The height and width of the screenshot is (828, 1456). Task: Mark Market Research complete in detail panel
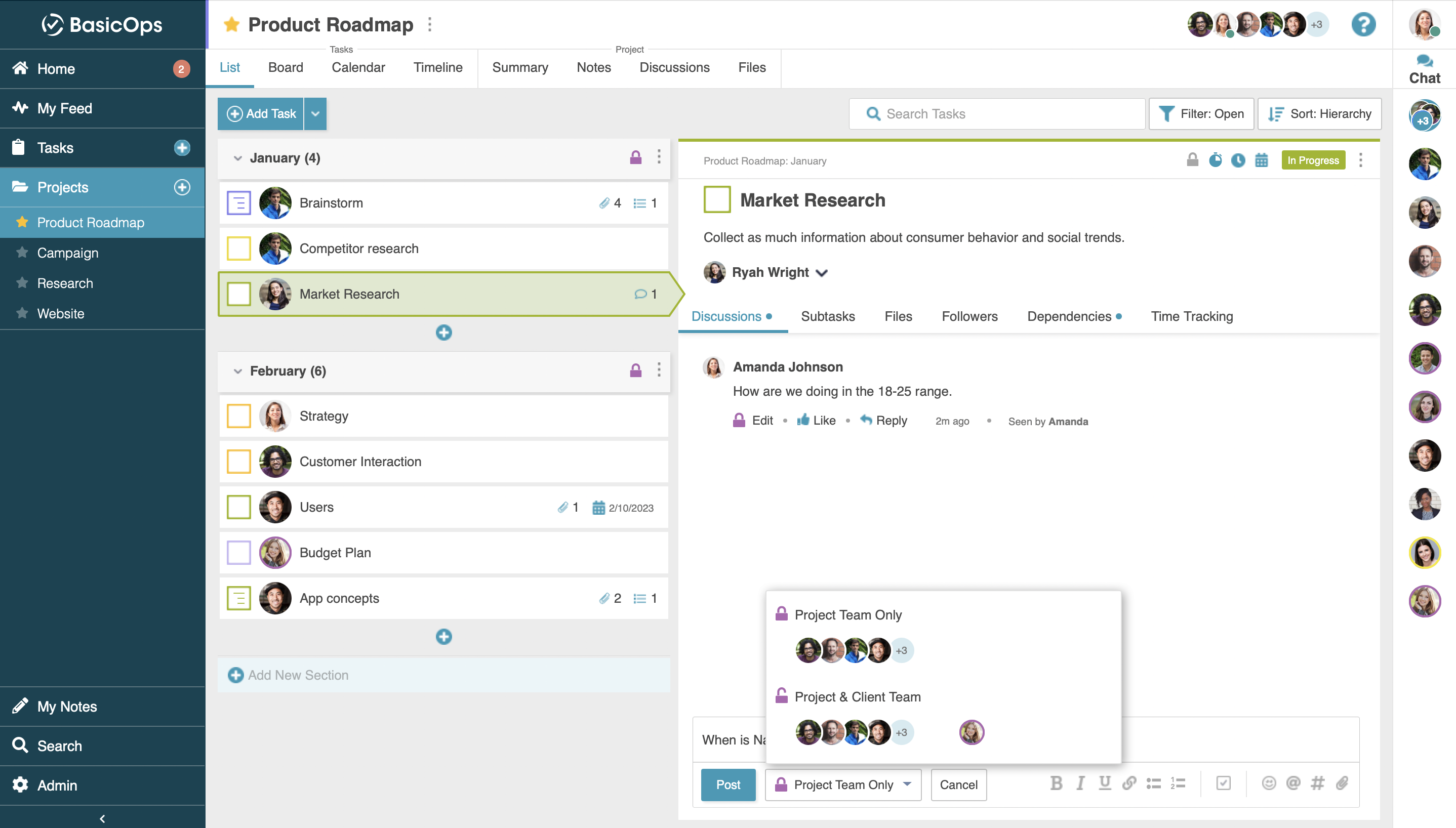tap(717, 199)
